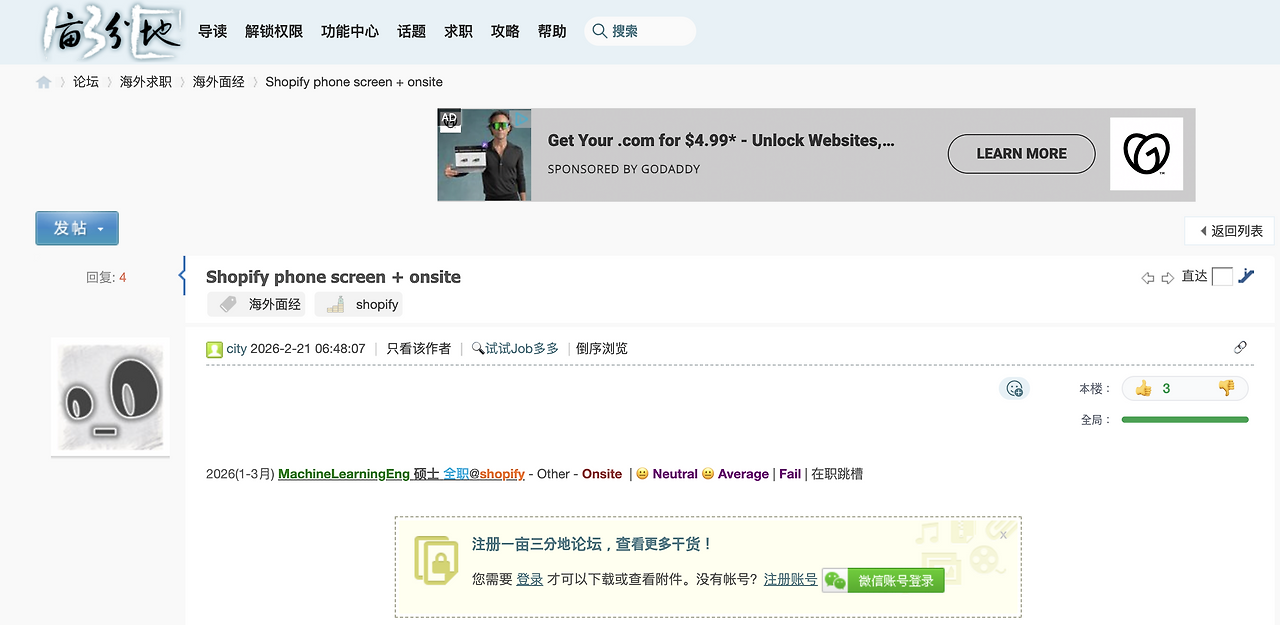
Task: Click the LEARN MORE ad button
Action: pyautogui.click(x=1021, y=153)
